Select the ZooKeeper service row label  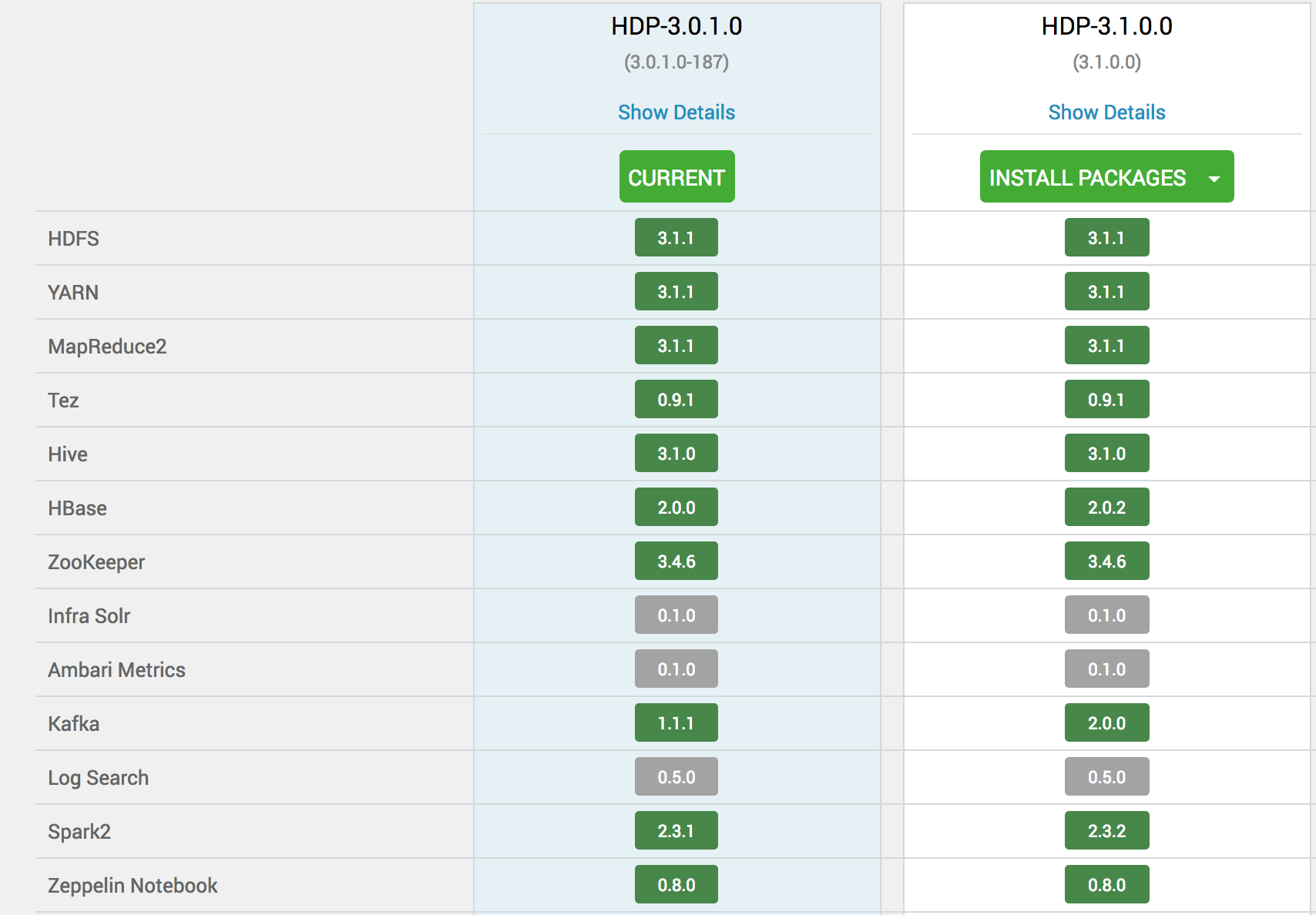click(96, 562)
